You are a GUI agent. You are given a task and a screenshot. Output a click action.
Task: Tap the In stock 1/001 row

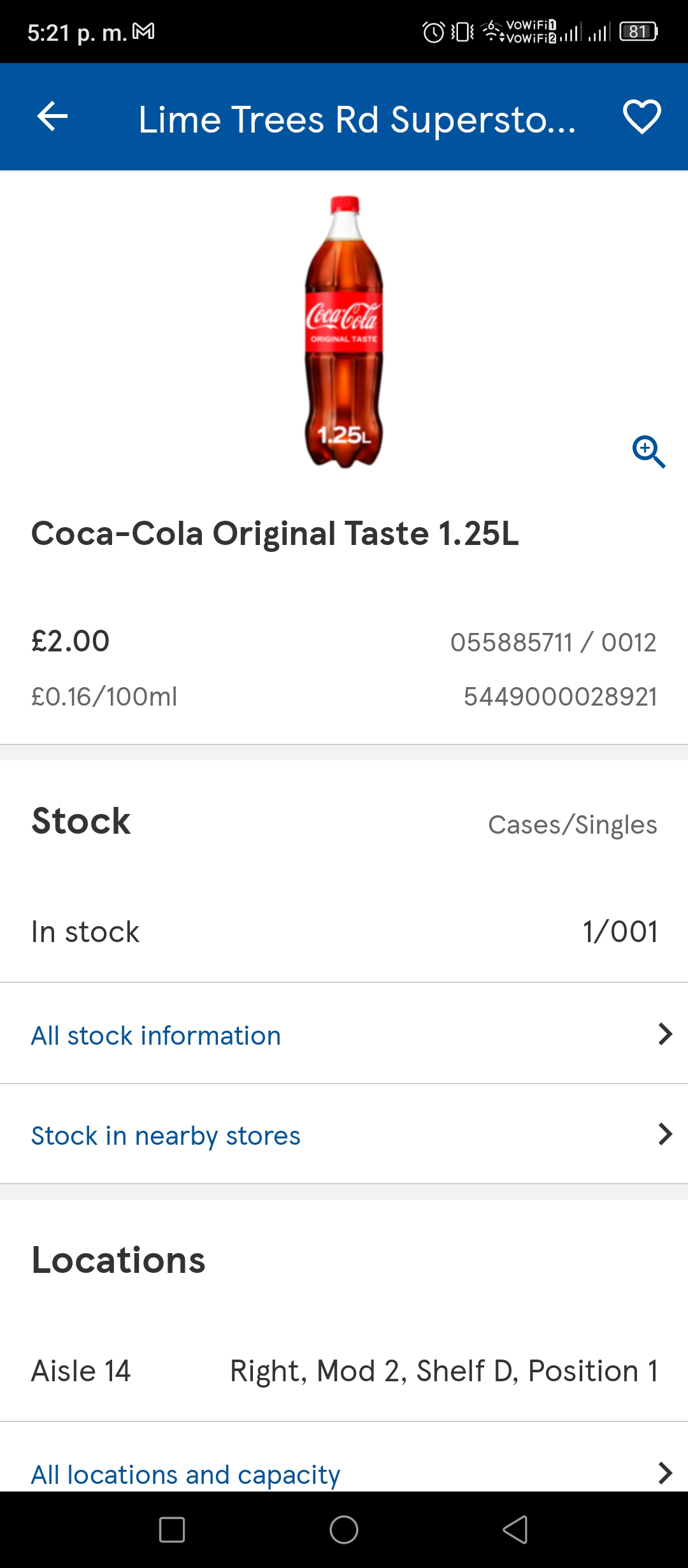tap(344, 932)
